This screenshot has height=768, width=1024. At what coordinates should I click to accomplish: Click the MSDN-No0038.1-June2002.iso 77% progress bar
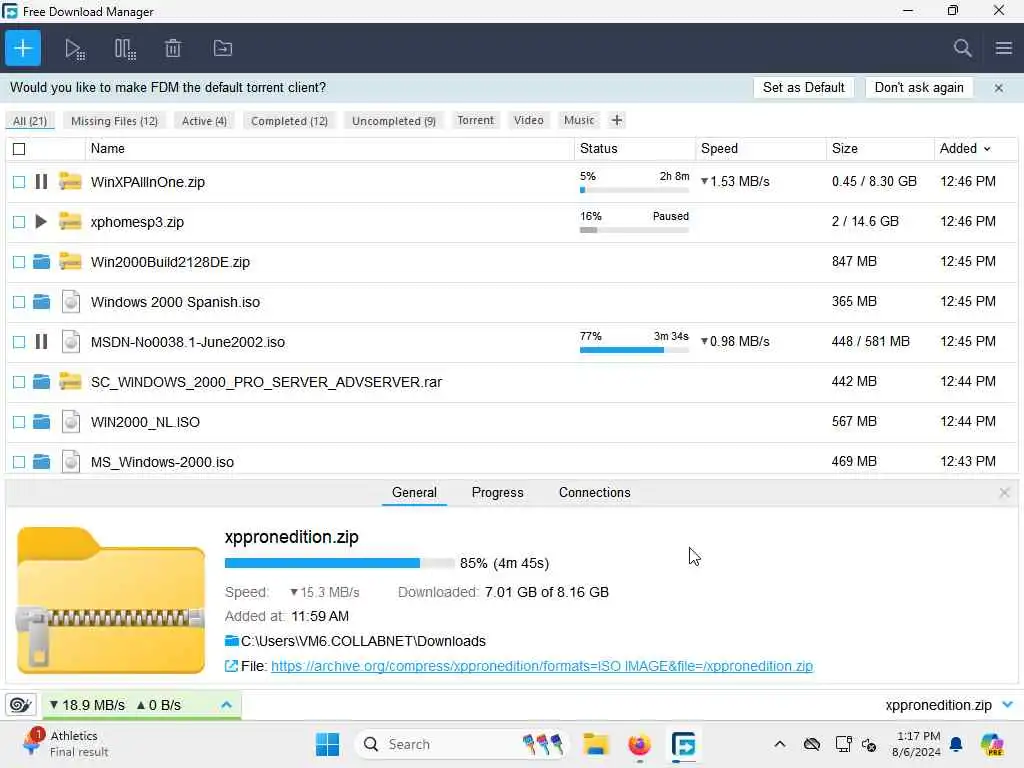pyautogui.click(x=634, y=350)
